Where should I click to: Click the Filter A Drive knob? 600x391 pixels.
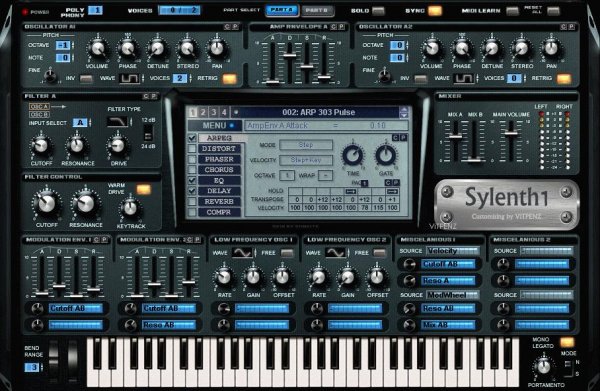(x=118, y=146)
